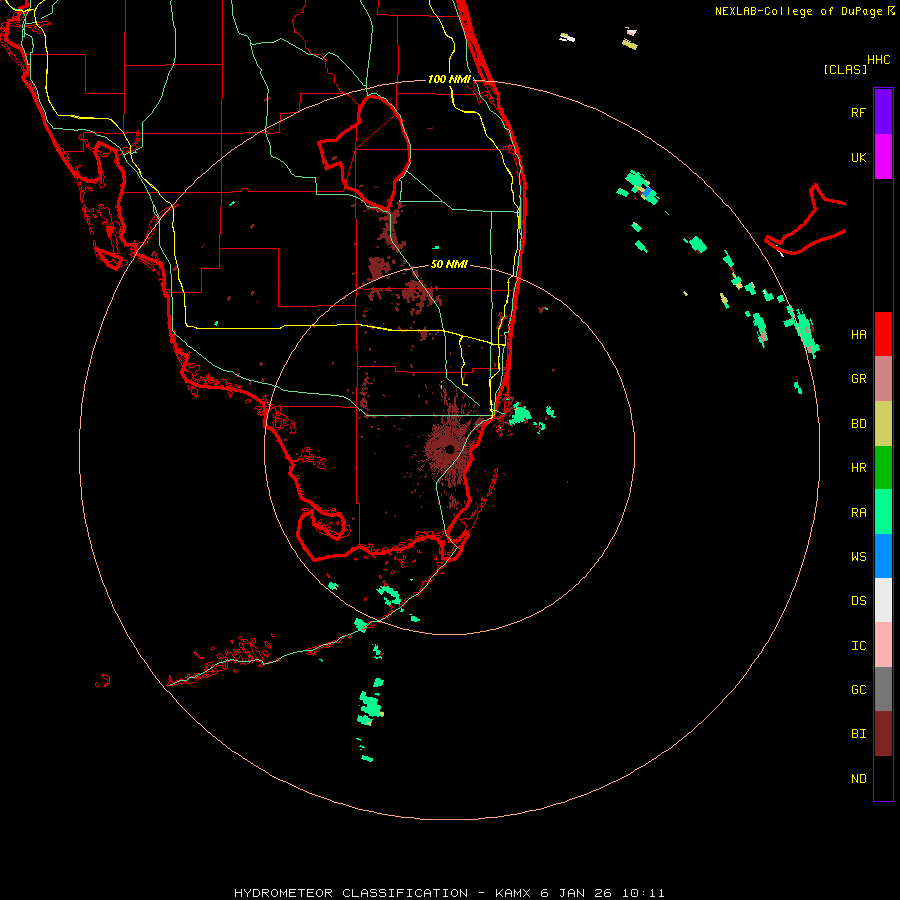
Task: Click the "BI" legend label
Action: click(858, 734)
